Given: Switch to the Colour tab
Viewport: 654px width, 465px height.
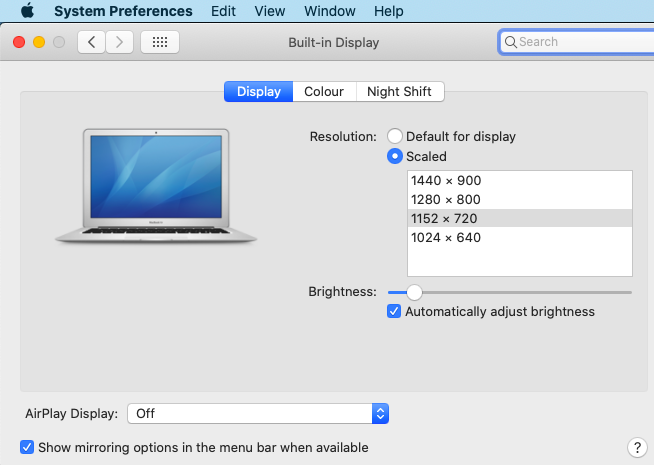Looking at the screenshot, I should [324, 91].
